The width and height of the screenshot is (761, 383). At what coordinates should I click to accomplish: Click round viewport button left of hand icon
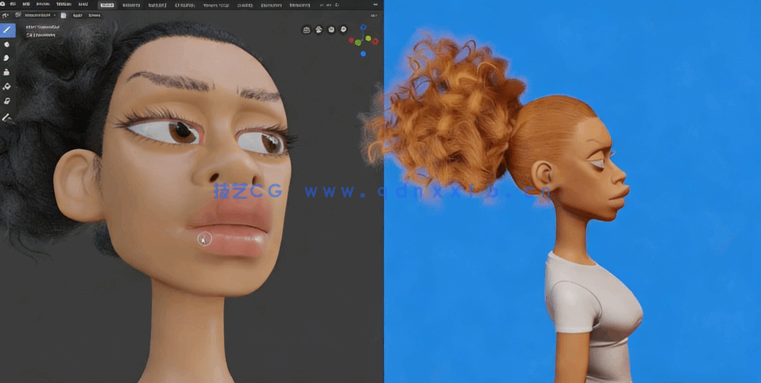(x=307, y=30)
